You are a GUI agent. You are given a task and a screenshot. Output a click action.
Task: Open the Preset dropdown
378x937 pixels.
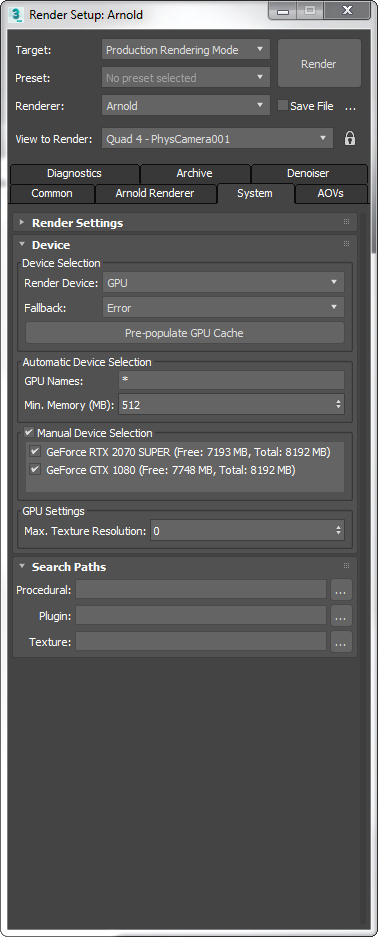tap(186, 78)
